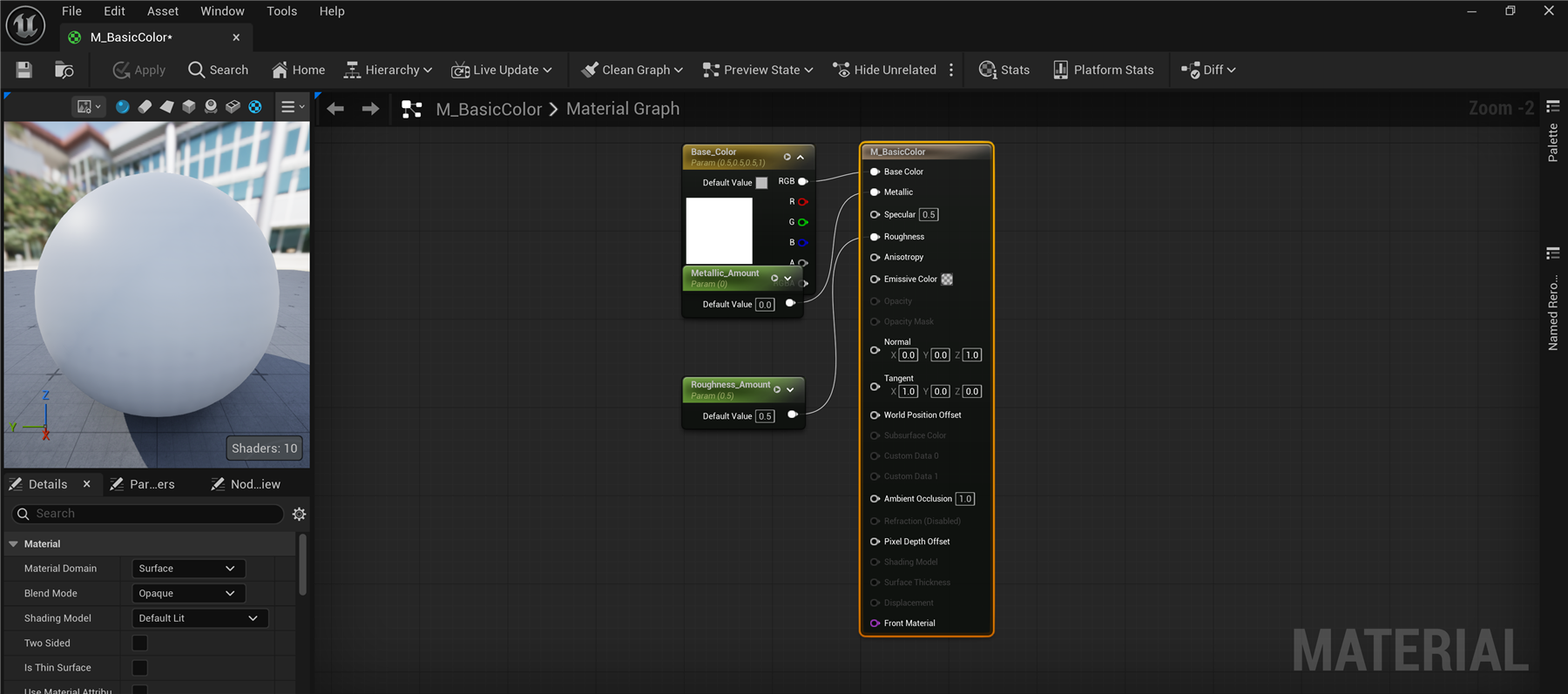1568x694 pixels.
Task: Open the Material Domain Surface dropdown
Action: tap(188, 569)
